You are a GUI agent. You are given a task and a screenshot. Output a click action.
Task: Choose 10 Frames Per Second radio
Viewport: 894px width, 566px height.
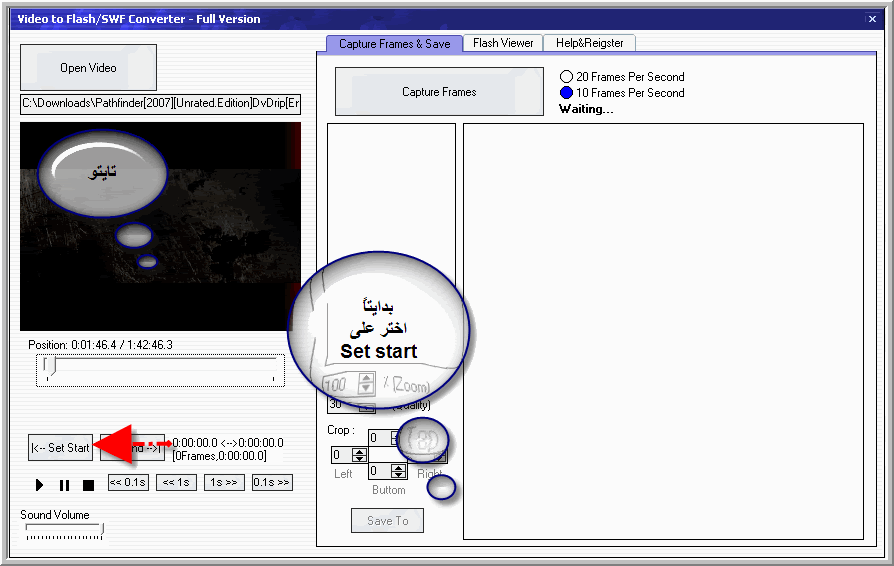566,93
